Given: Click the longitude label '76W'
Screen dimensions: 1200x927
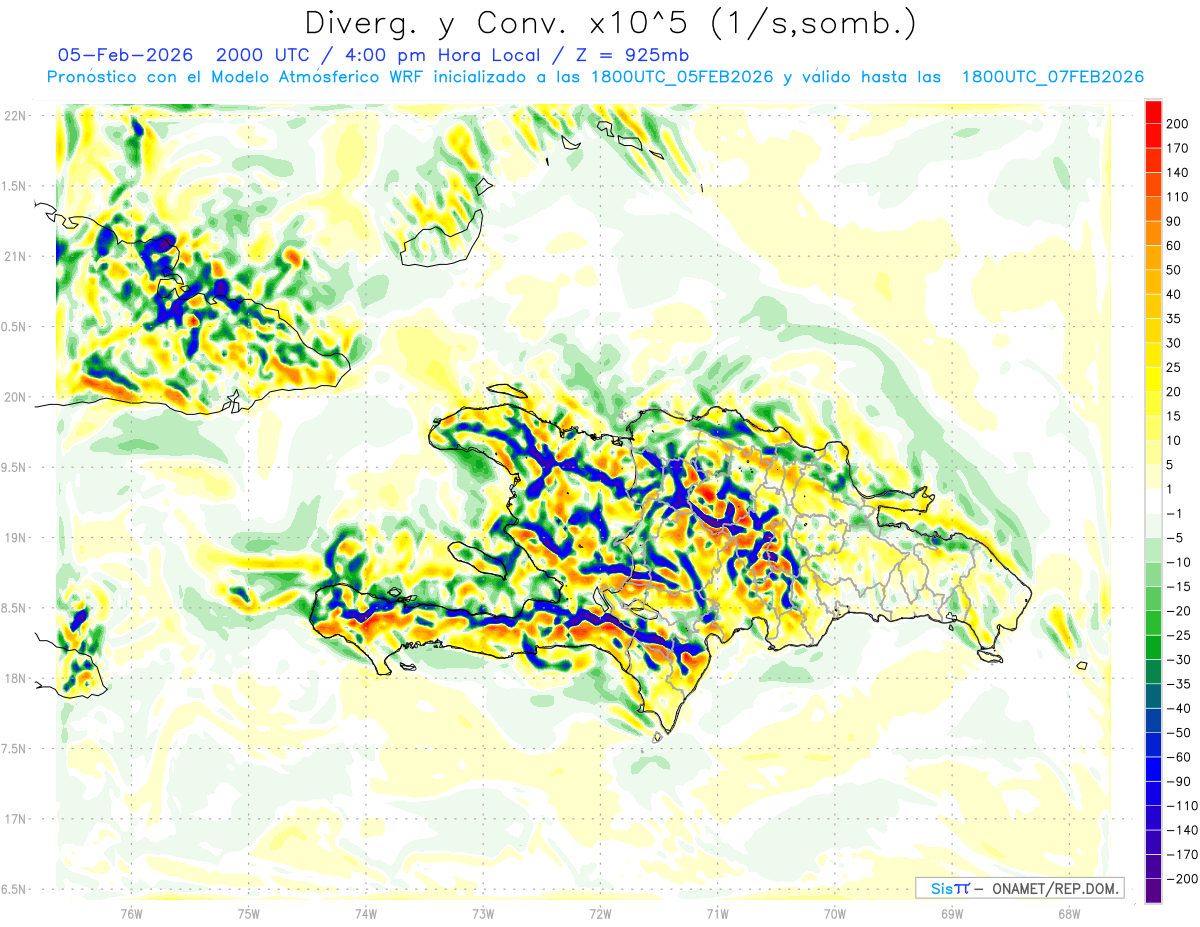Looking at the screenshot, I should (132, 913).
